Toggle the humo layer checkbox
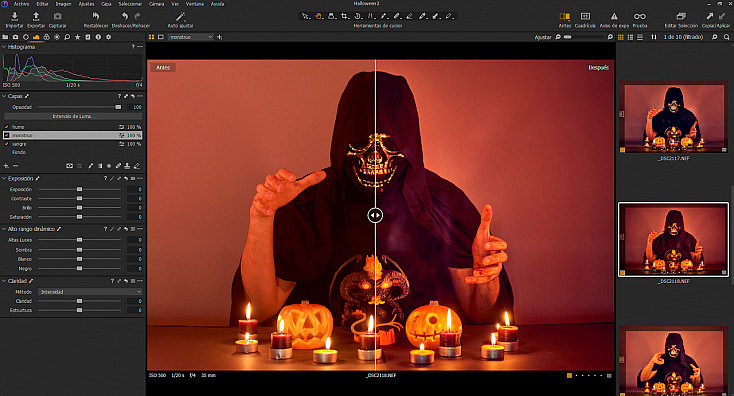This screenshot has height=396, width=734. [7, 127]
